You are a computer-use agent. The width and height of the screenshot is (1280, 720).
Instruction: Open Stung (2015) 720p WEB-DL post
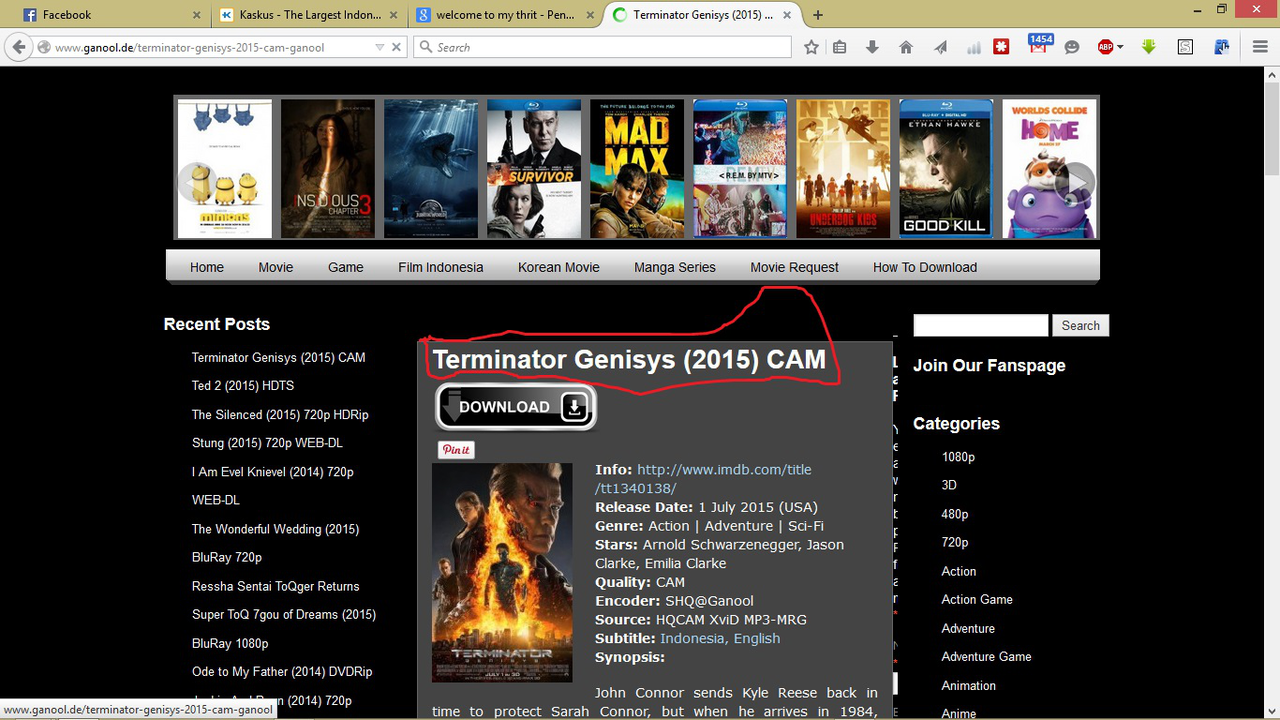click(x=267, y=442)
